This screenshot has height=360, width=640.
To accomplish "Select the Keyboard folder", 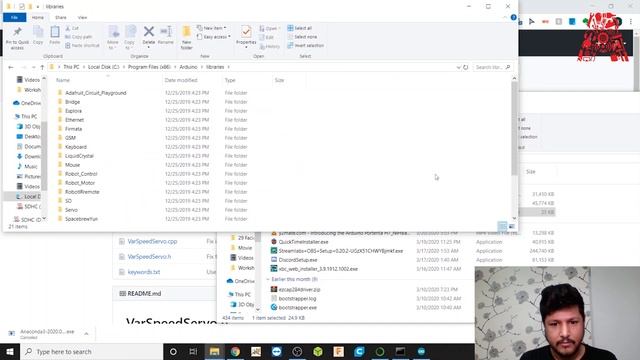I will coord(76,147).
